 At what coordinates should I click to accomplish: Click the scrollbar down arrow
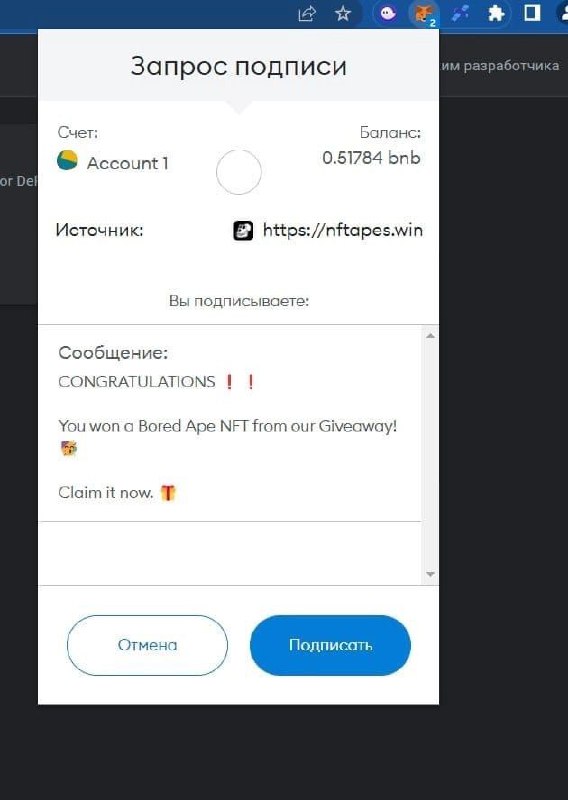[430, 574]
